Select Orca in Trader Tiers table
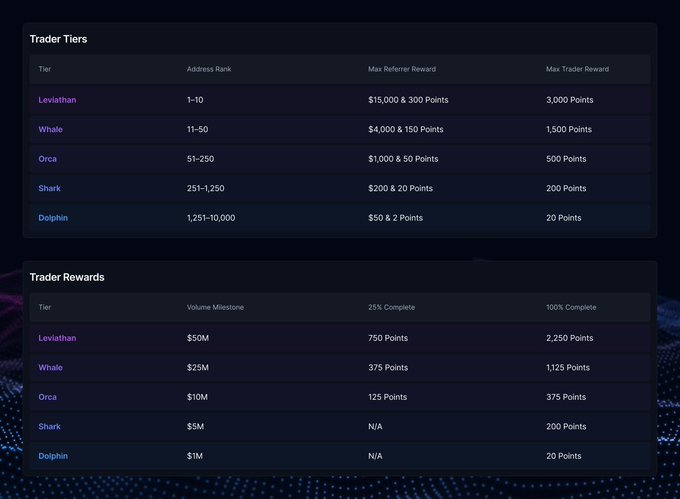The width and height of the screenshot is (680, 499). click(47, 159)
